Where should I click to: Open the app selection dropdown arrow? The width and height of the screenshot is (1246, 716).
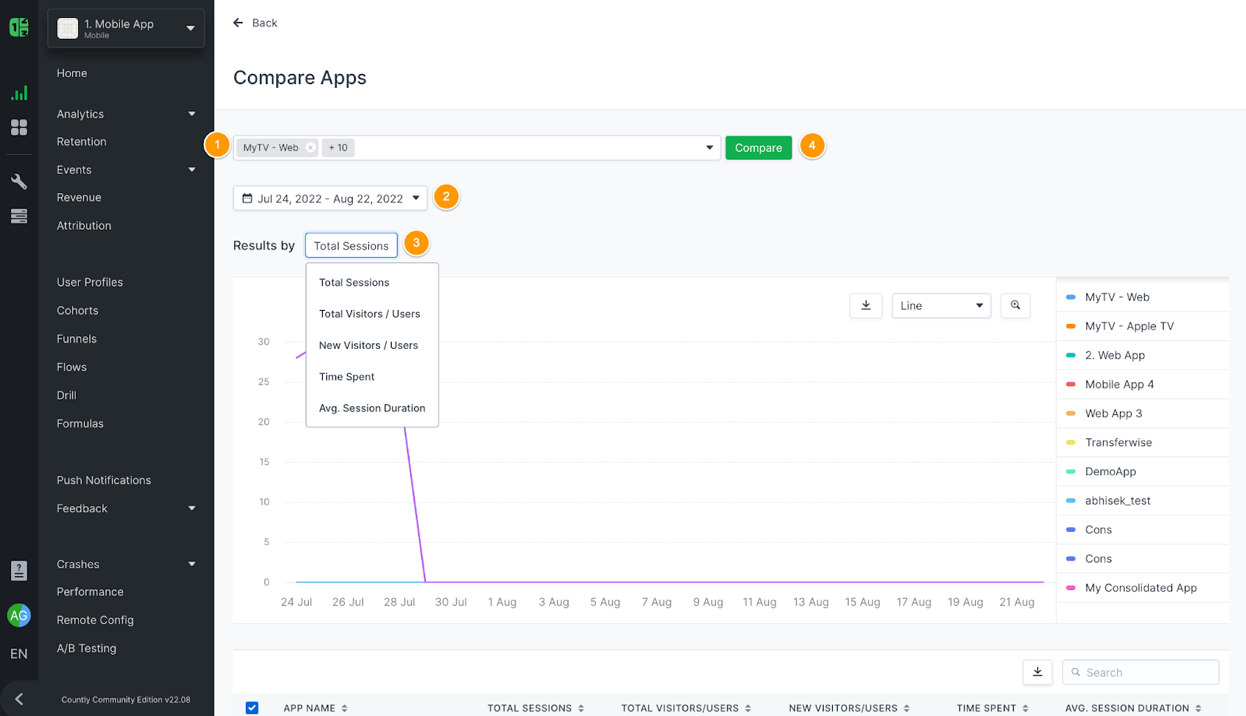(709, 148)
